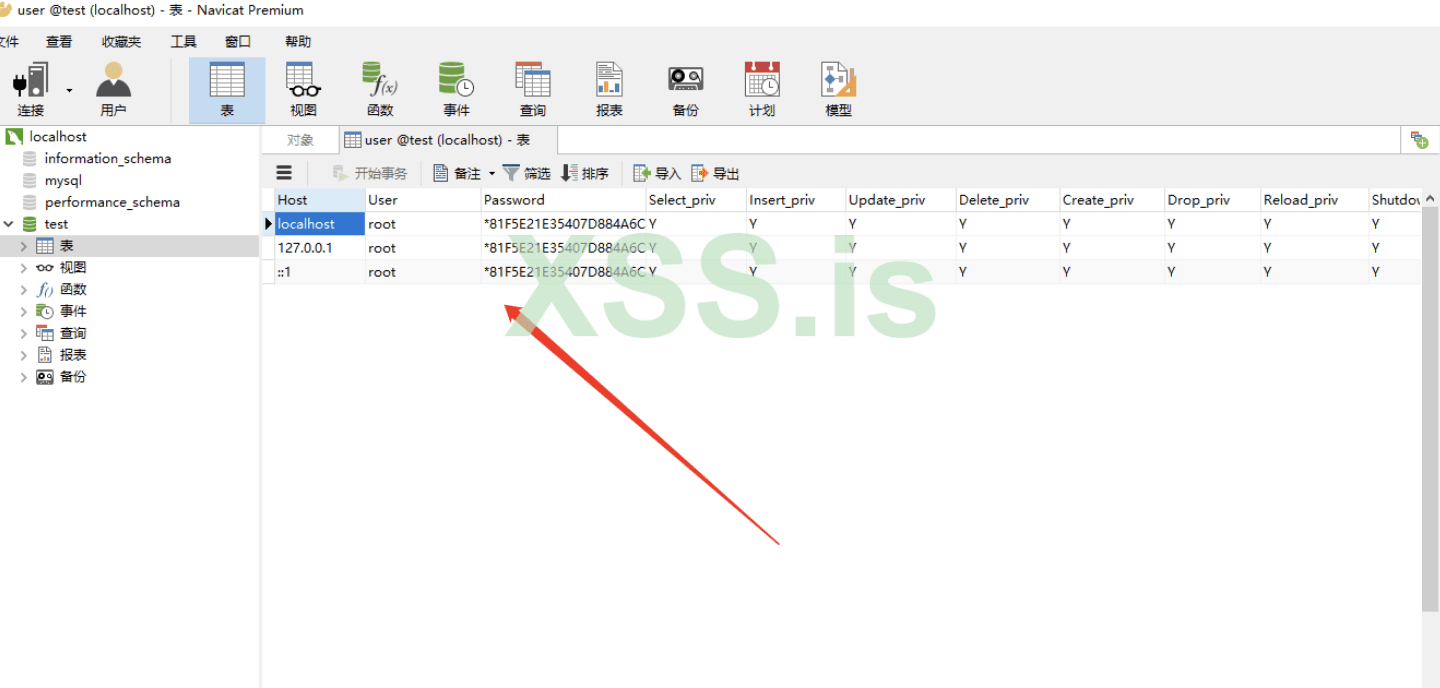This screenshot has height=688, width=1440.
Task: Open the hamburger menu in table toolbar
Action: (284, 173)
